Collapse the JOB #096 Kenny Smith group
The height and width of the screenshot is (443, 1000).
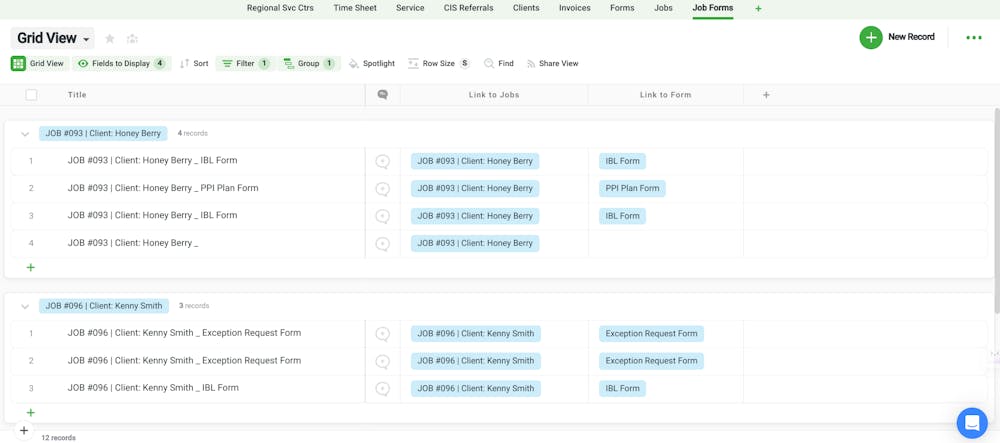pos(25,307)
